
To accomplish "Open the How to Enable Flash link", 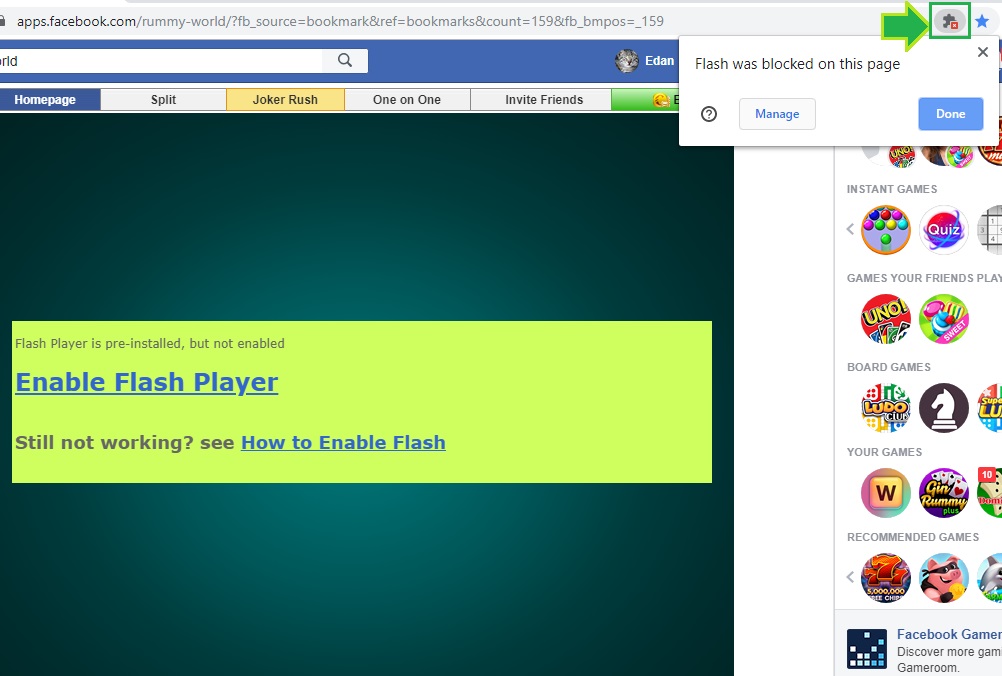I will click(343, 442).
